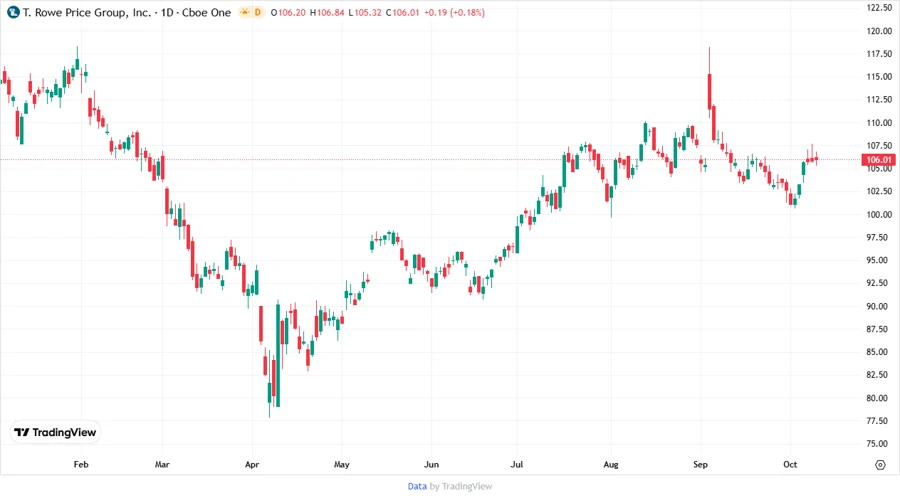The width and height of the screenshot is (900, 498).
Task: Click the 75.00 price axis label
Action: (x=879, y=444)
